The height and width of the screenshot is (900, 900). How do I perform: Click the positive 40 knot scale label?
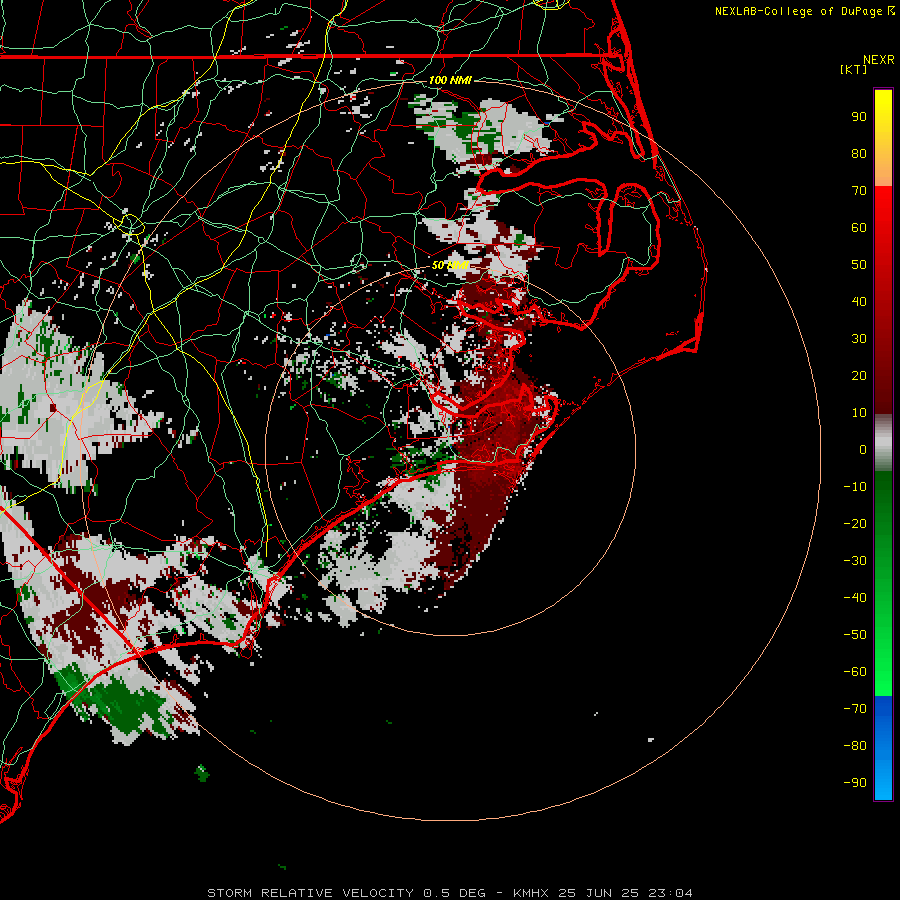tap(859, 302)
